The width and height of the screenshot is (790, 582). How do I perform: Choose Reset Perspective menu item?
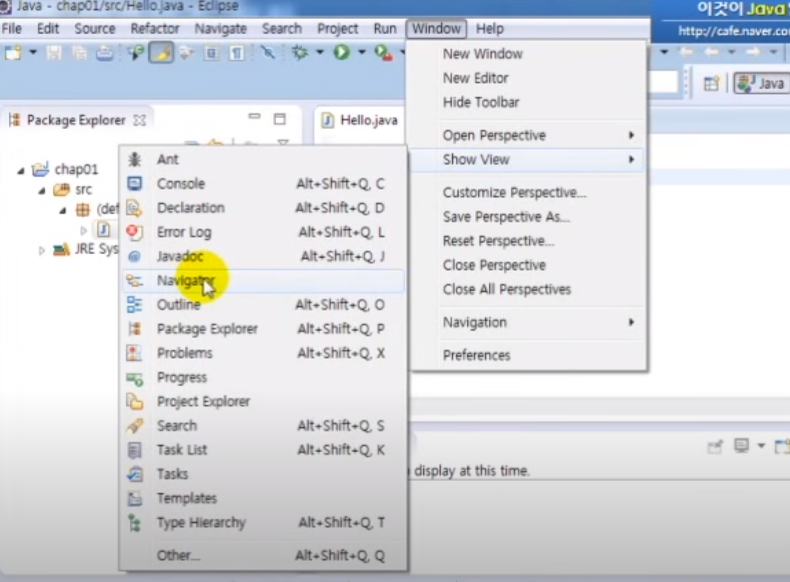[x=527, y=241]
